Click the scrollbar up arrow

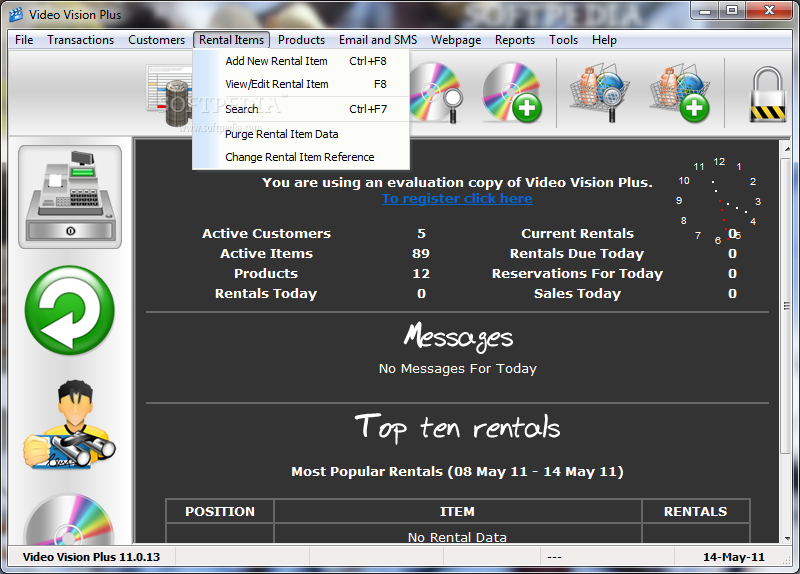(786, 148)
